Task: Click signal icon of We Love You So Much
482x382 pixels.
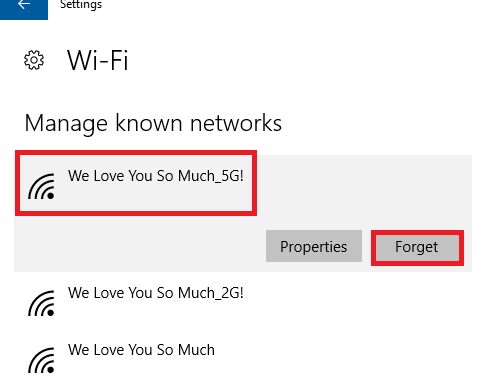Action: tap(41, 360)
